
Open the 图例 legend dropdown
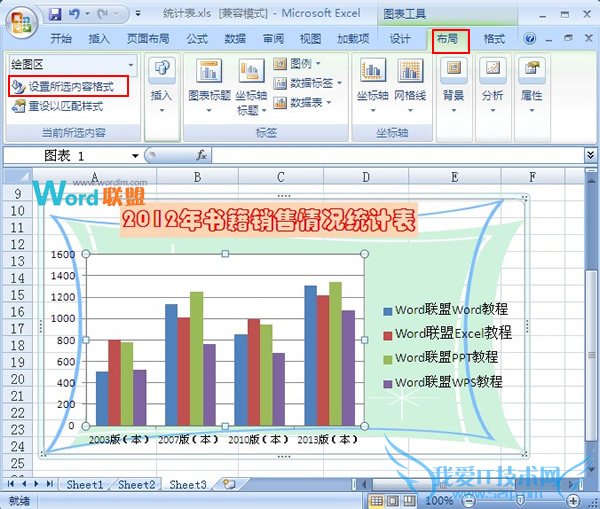[x=297, y=63]
